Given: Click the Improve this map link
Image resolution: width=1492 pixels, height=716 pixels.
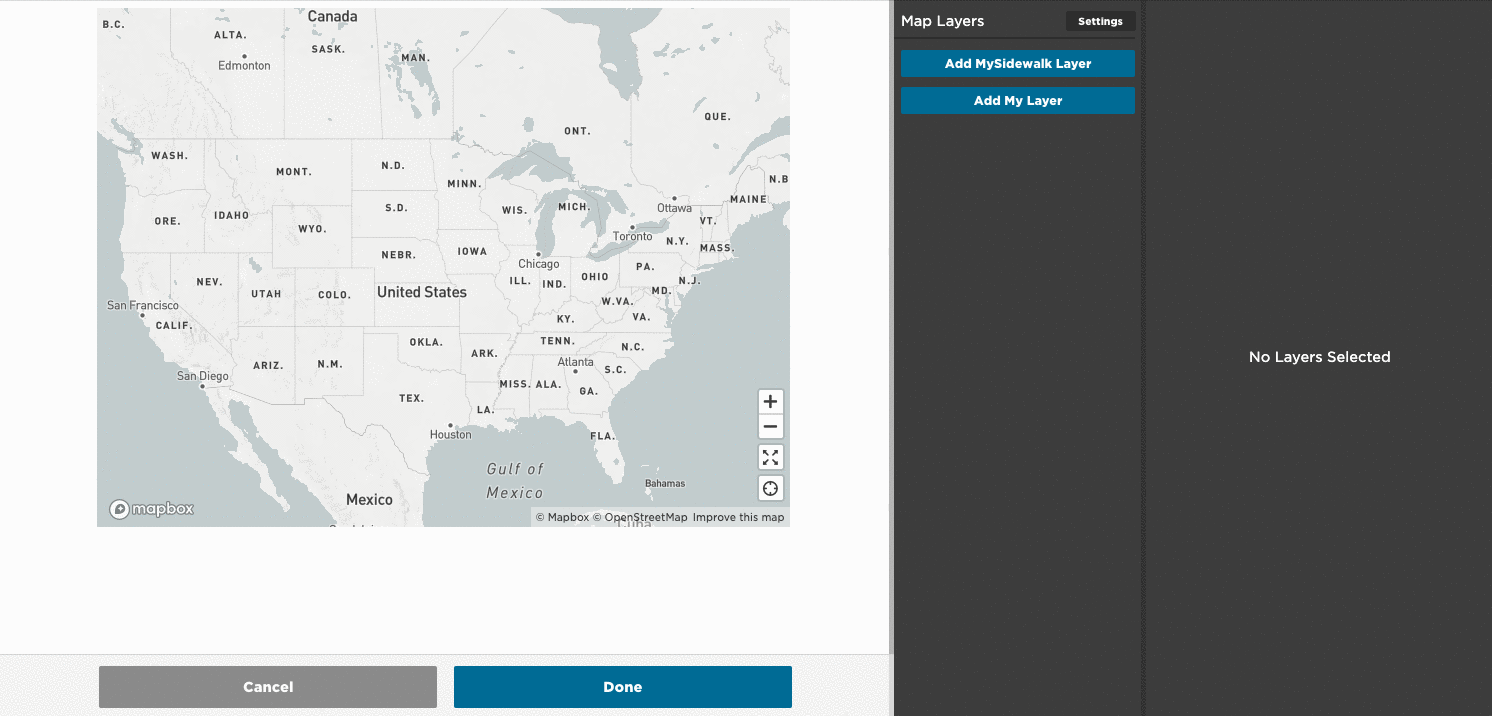Looking at the screenshot, I should (738, 518).
